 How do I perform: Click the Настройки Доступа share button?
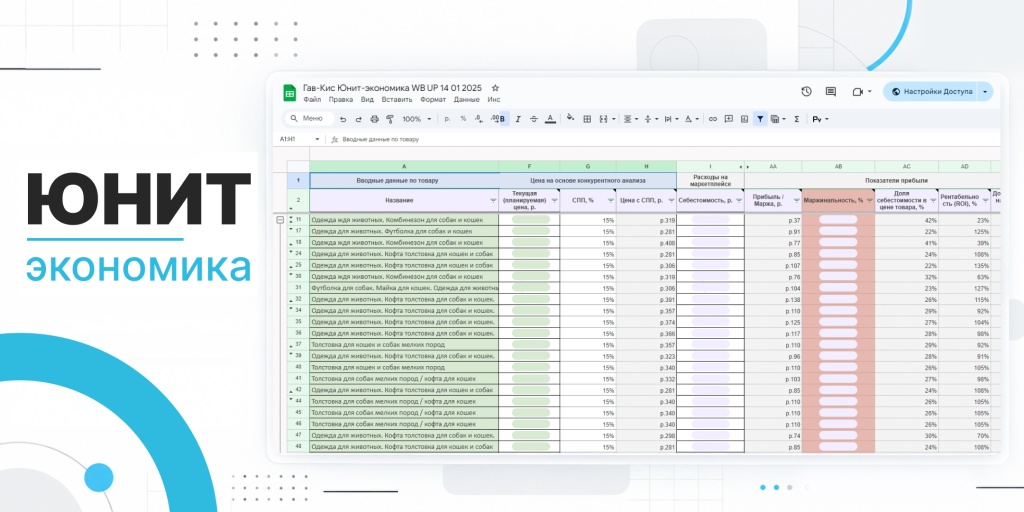pyautogui.click(x=931, y=91)
